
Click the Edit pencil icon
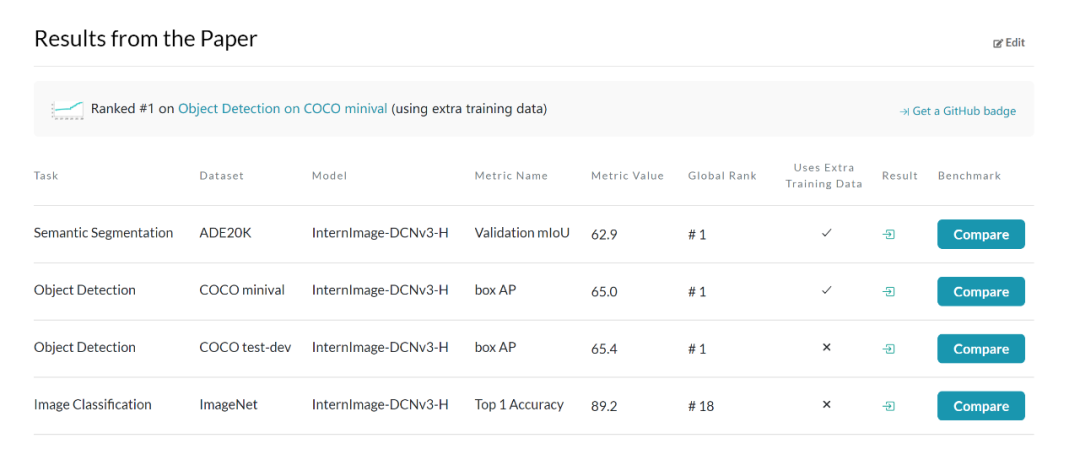tap(998, 43)
